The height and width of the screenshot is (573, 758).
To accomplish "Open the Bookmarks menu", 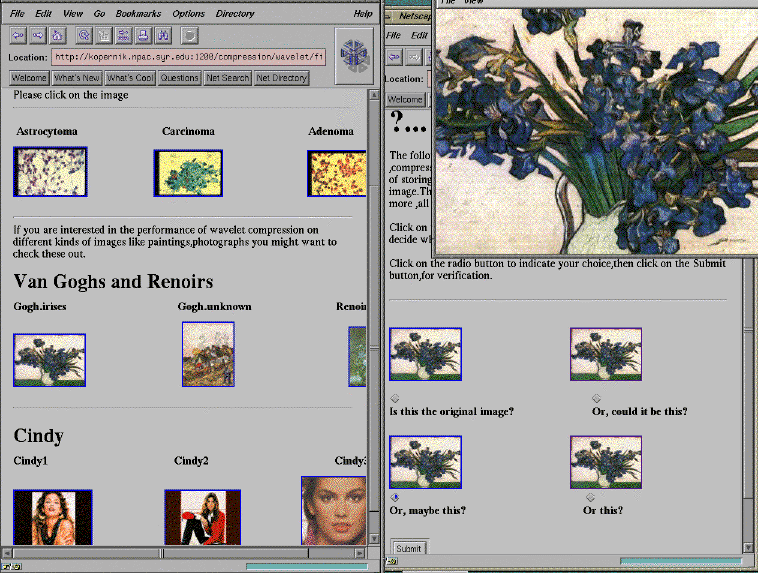I will 138,14.
